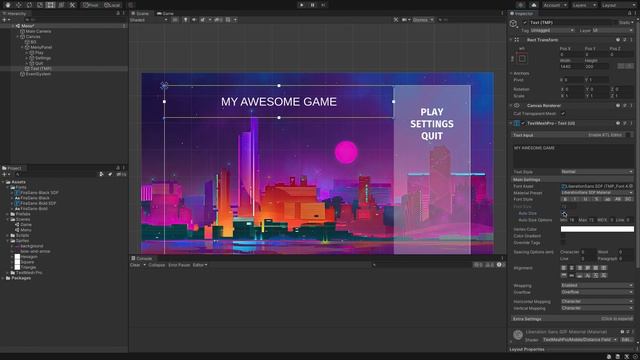Open the Static dropdown in Inspector
The image size is (640, 360).
[626, 23]
